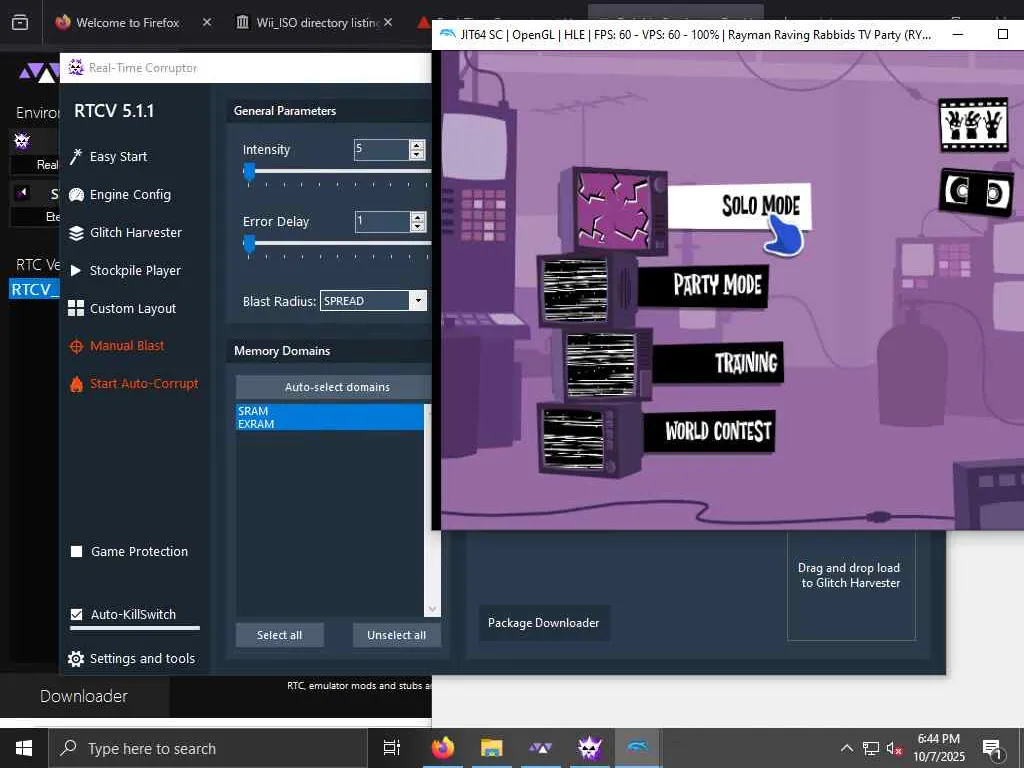Click the Memory Domains list scrollbar
The width and height of the screenshot is (1024, 768).
(432, 509)
